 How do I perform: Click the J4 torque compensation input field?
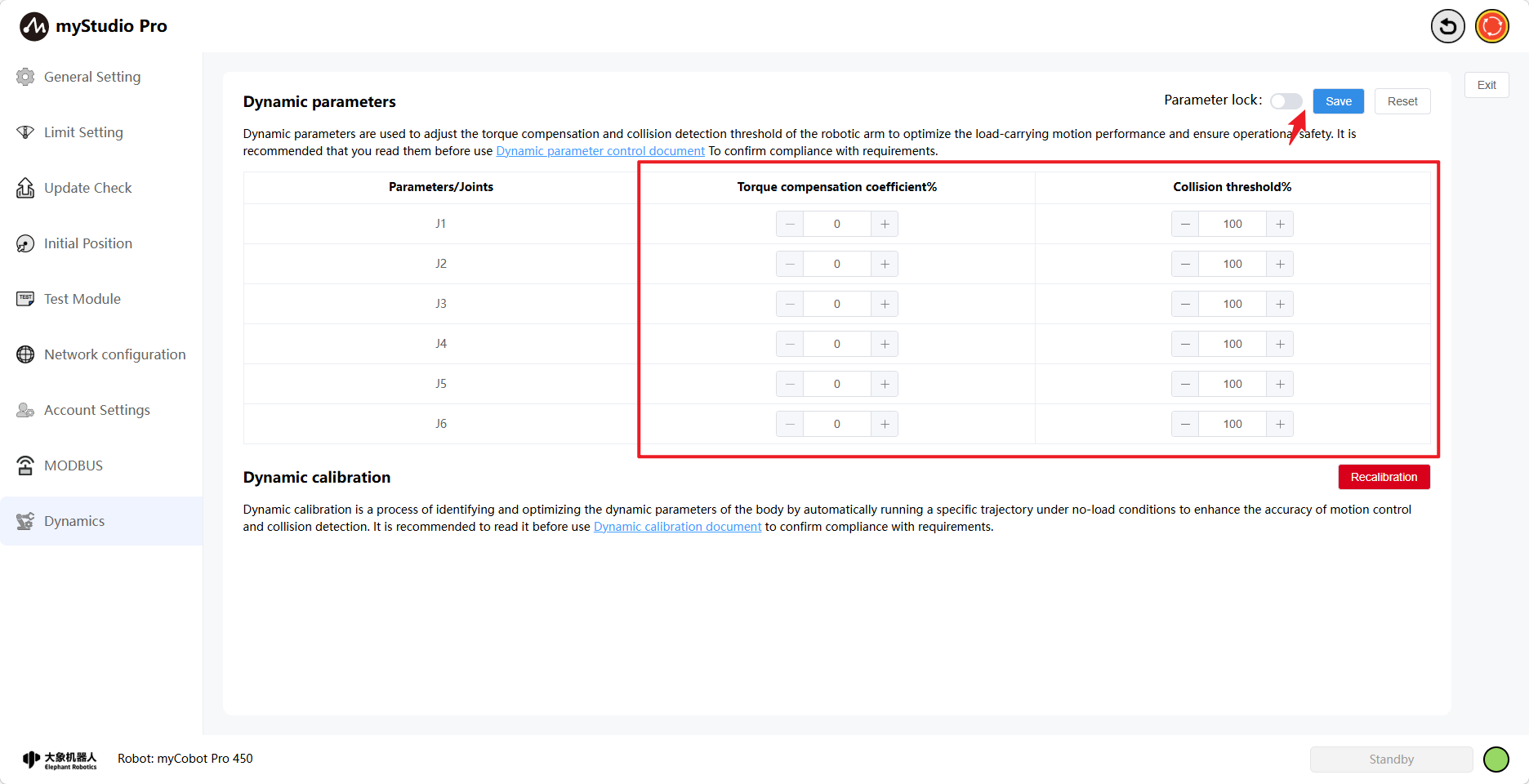(836, 344)
